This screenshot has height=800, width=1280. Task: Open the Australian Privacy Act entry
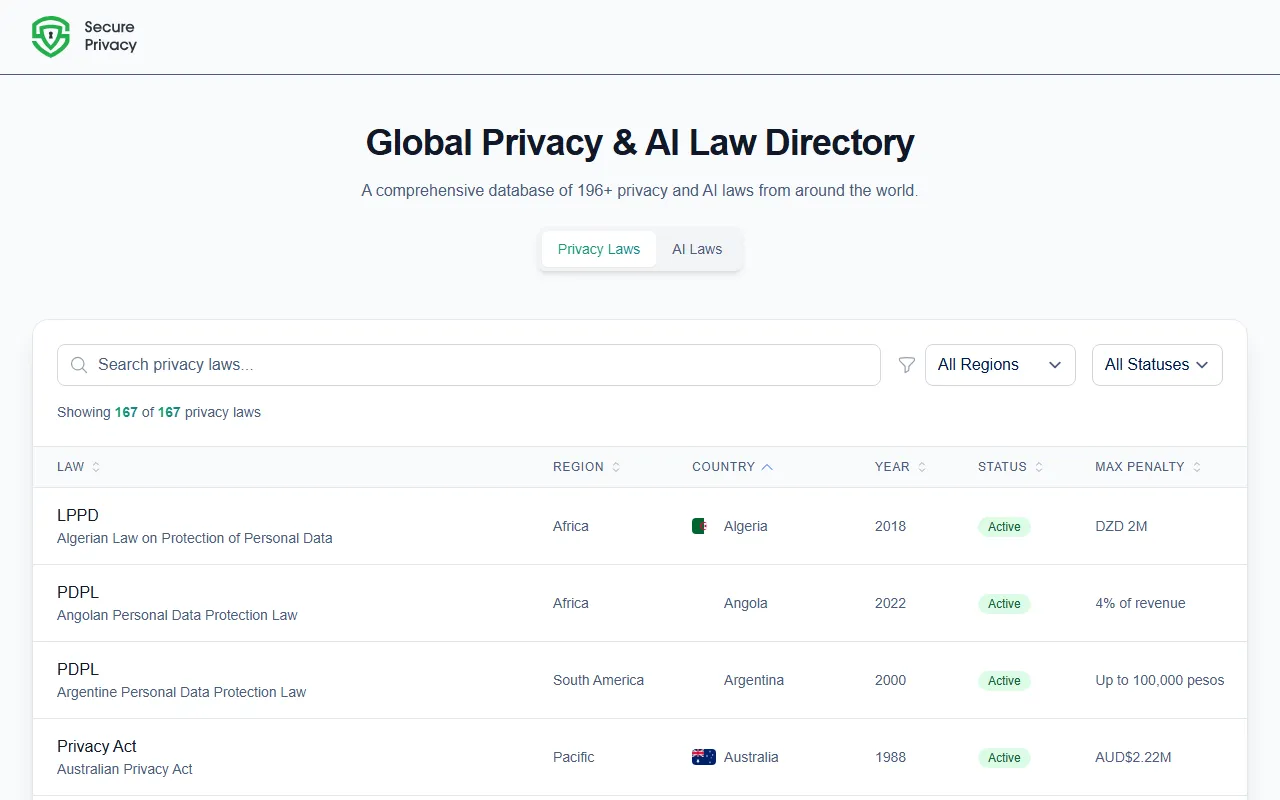[x=97, y=747]
